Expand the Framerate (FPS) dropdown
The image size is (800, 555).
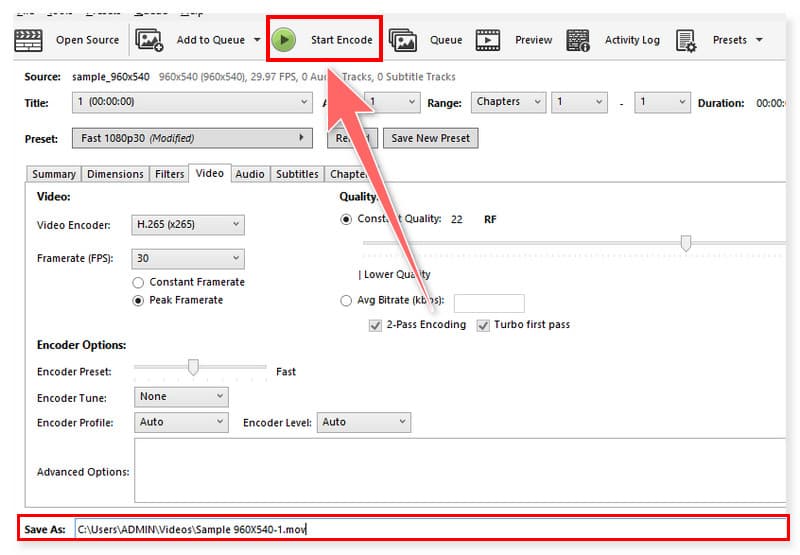[187, 258]
